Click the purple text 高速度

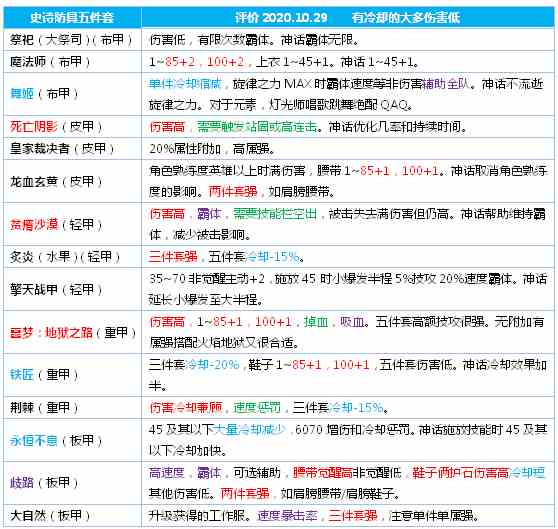167,473
